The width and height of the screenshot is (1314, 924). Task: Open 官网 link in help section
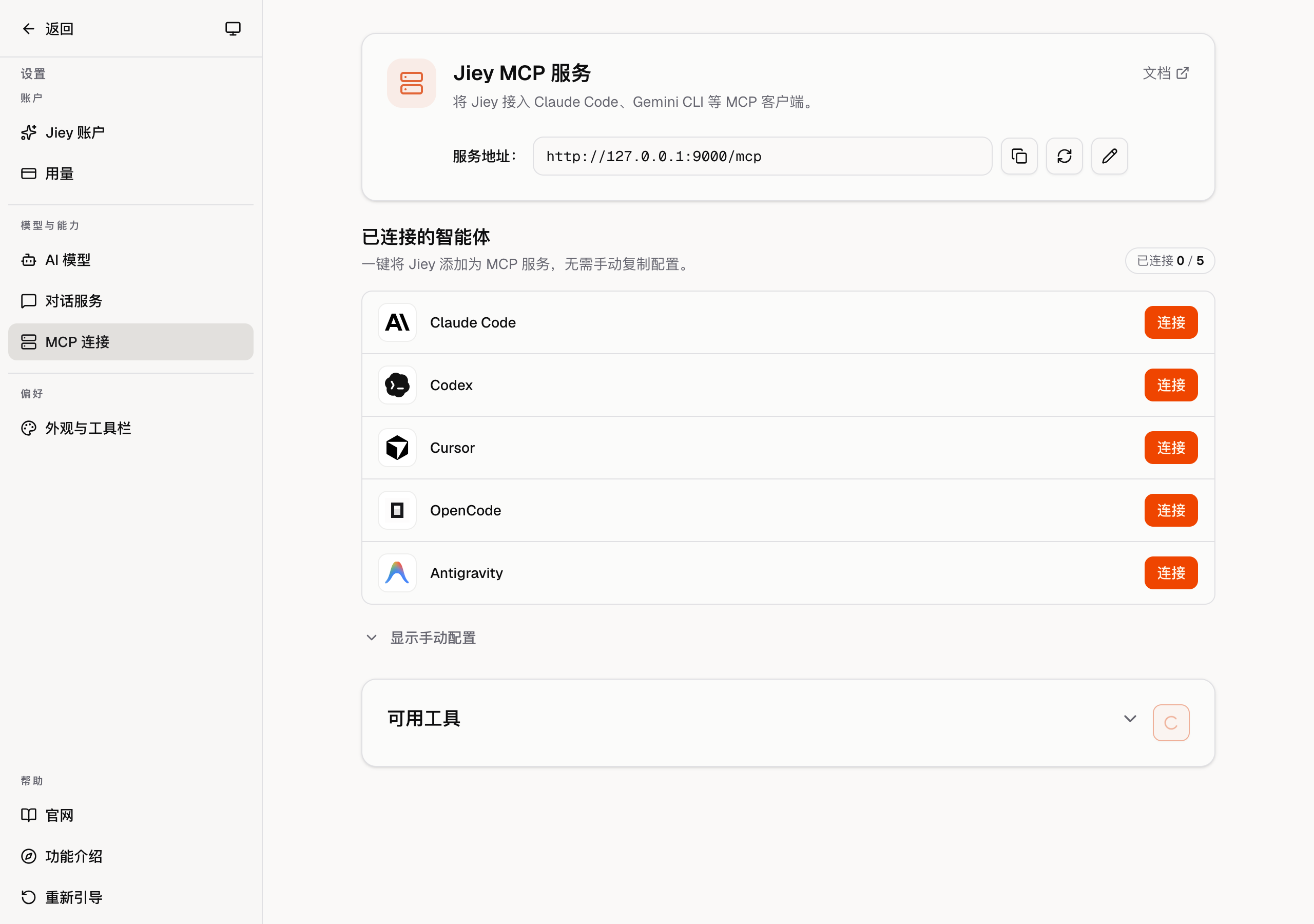point(130,815)
